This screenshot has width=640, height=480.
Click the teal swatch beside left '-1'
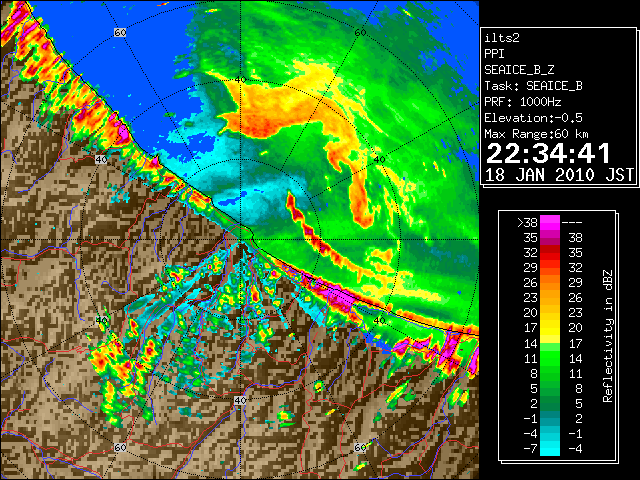tap(549, 419)
